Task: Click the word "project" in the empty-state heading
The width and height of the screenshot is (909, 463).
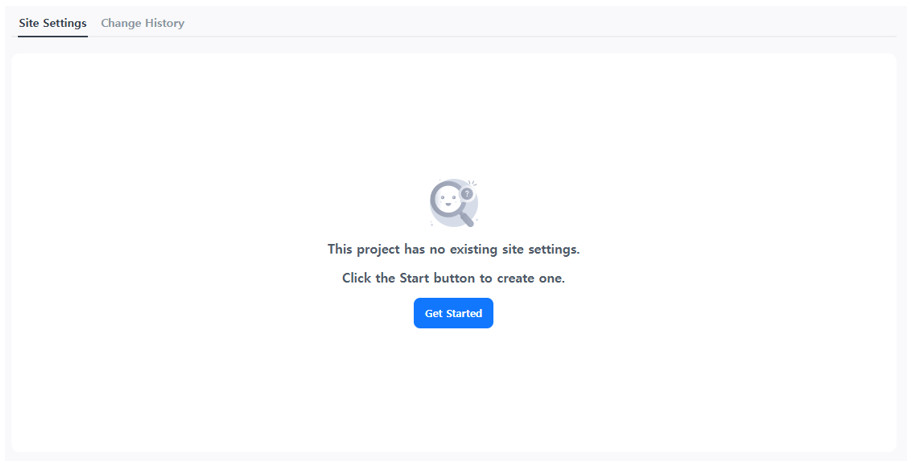Action: [x=378, y=249]
